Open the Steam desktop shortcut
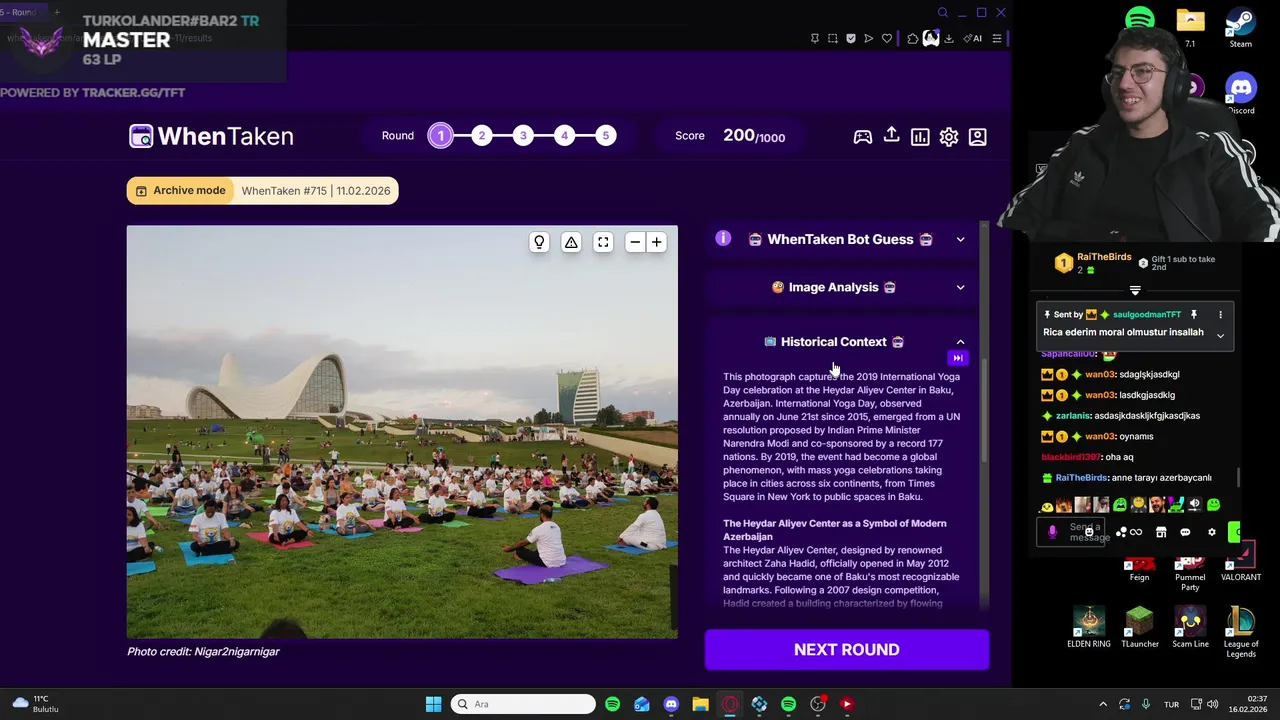 pos(1241,26)
